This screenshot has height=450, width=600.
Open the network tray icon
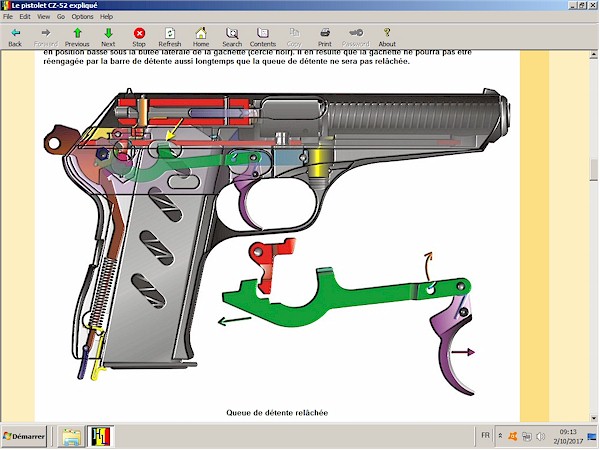[527, 436]
